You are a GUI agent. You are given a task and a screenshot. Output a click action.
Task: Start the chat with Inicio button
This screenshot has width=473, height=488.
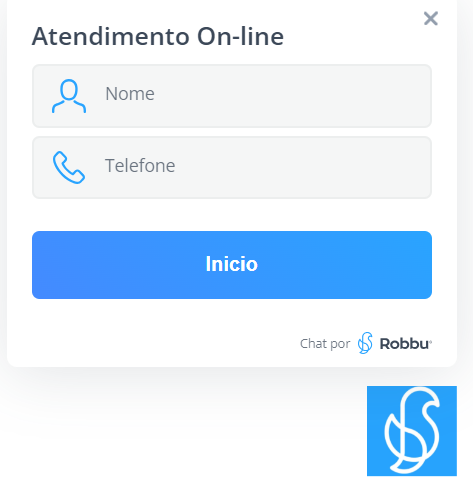232,265
